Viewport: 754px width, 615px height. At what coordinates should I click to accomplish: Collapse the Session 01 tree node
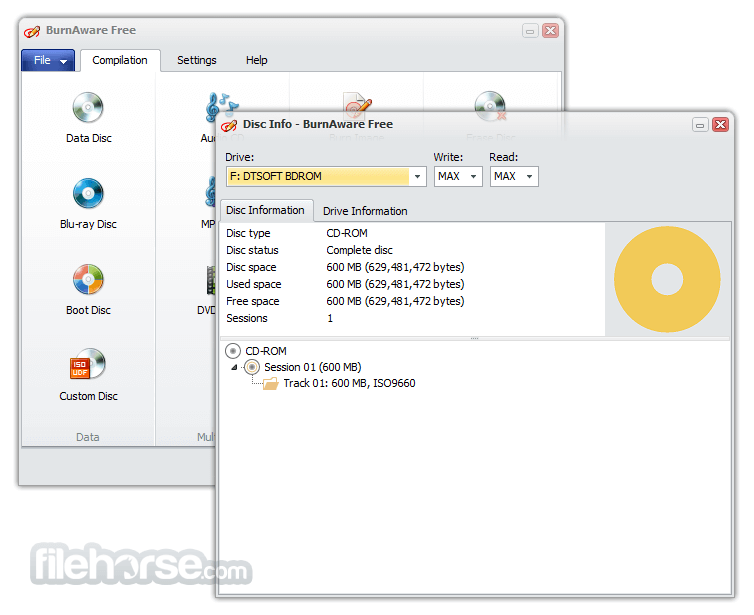pos(234,367)
